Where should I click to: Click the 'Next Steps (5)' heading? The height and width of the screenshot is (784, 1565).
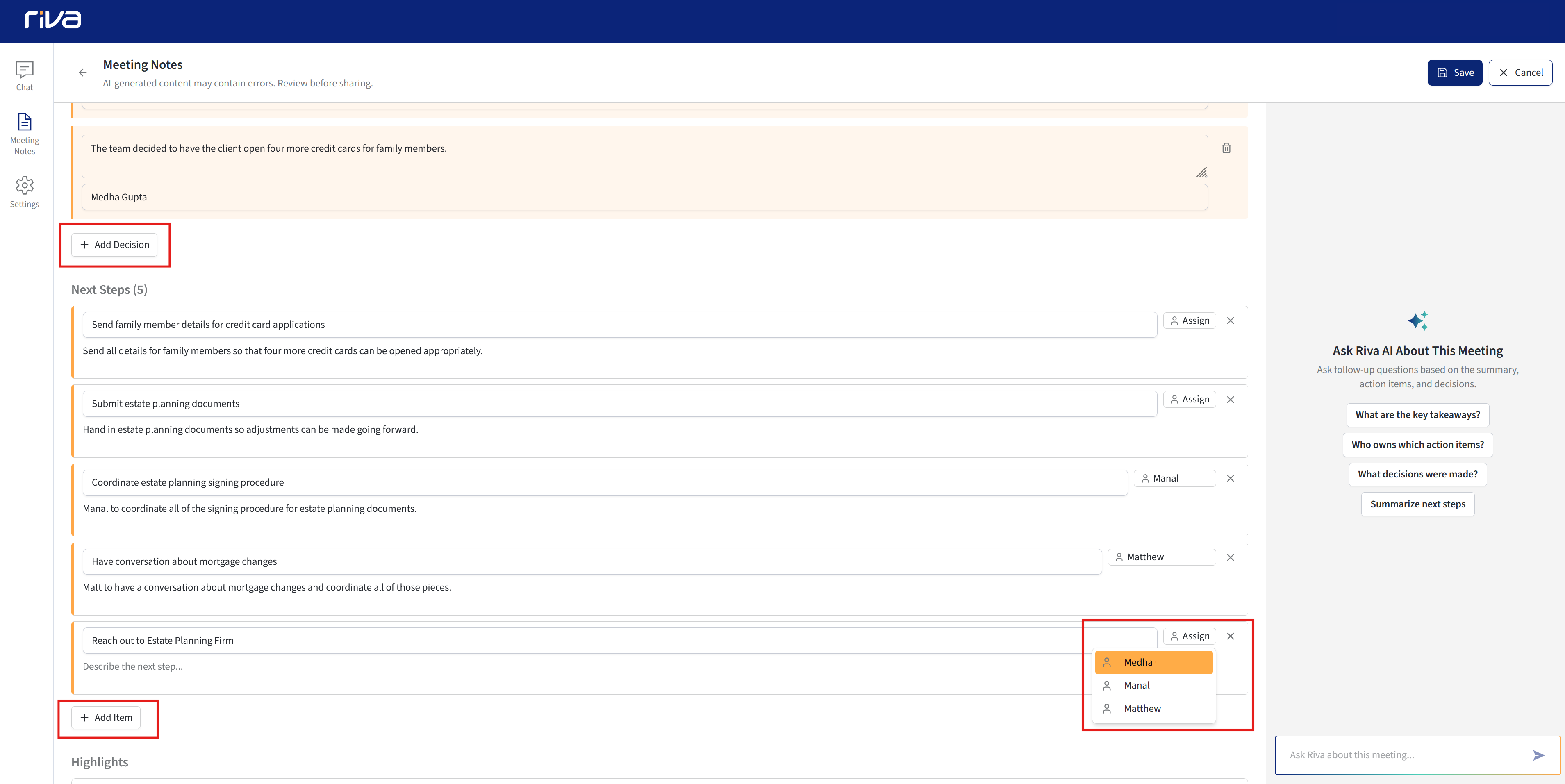tap(109, 290)
